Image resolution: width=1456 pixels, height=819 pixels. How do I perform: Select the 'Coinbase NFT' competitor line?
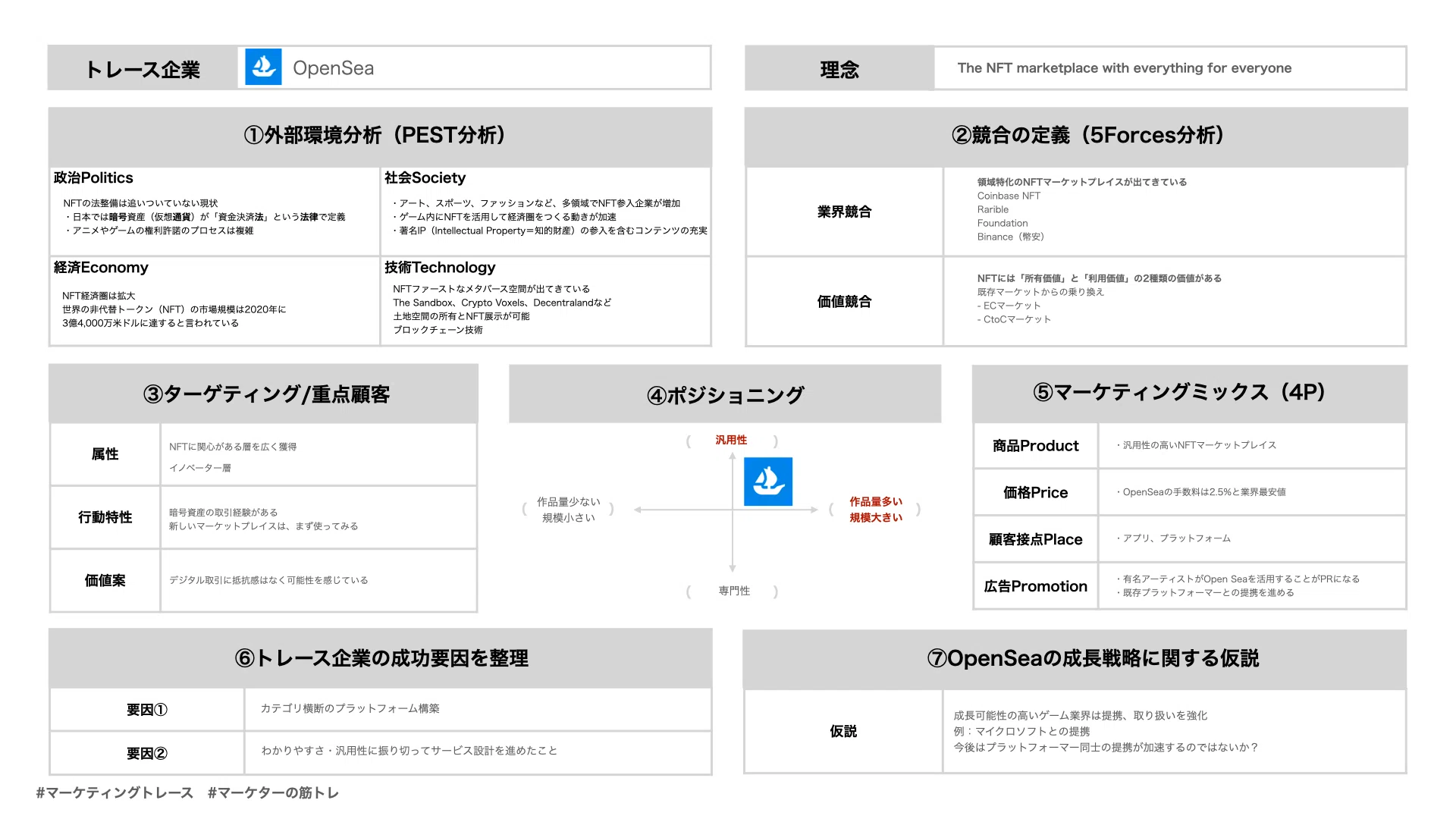coord(1009,196)
